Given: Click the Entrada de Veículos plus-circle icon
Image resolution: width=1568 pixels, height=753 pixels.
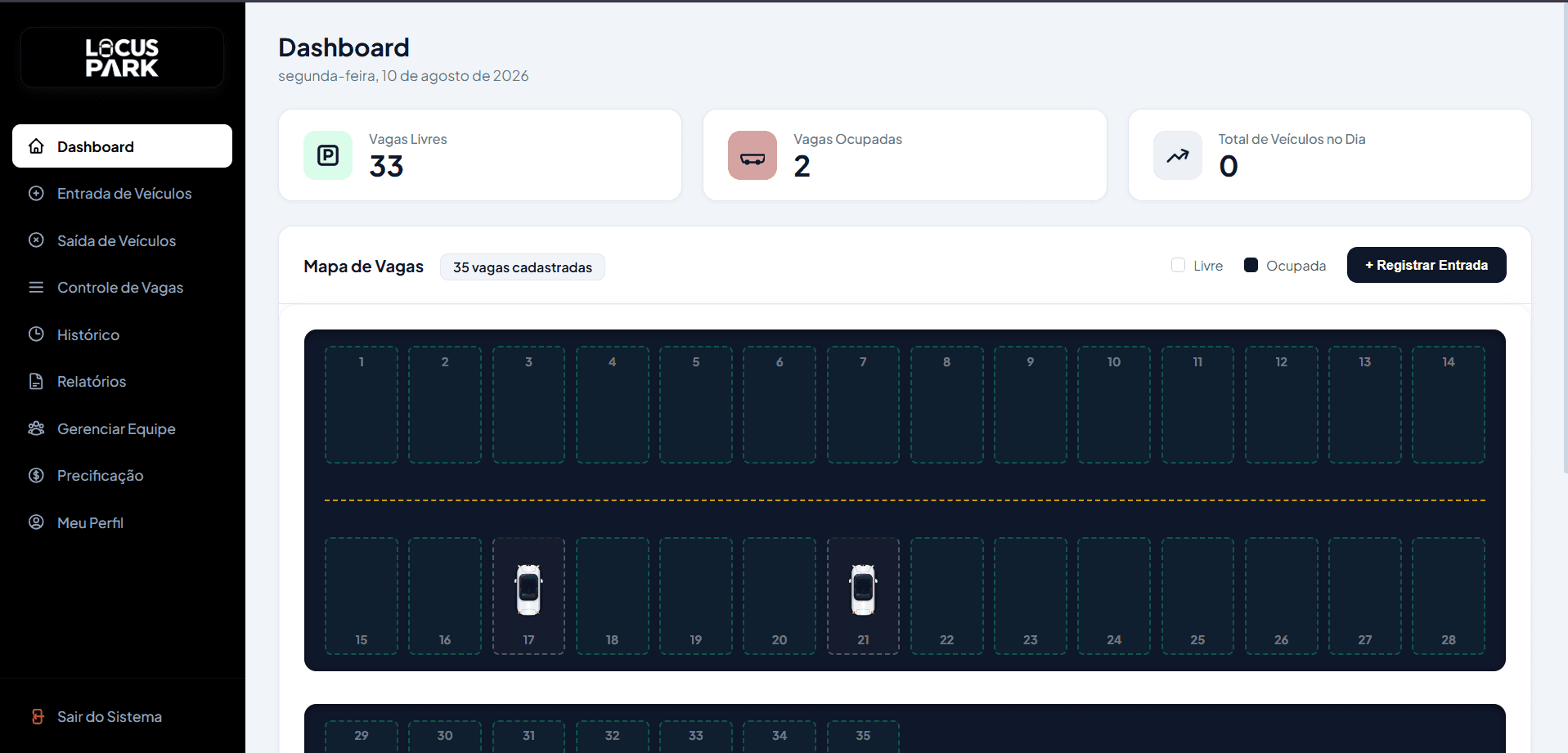Looking at the screenshot, I should [36, 194].
